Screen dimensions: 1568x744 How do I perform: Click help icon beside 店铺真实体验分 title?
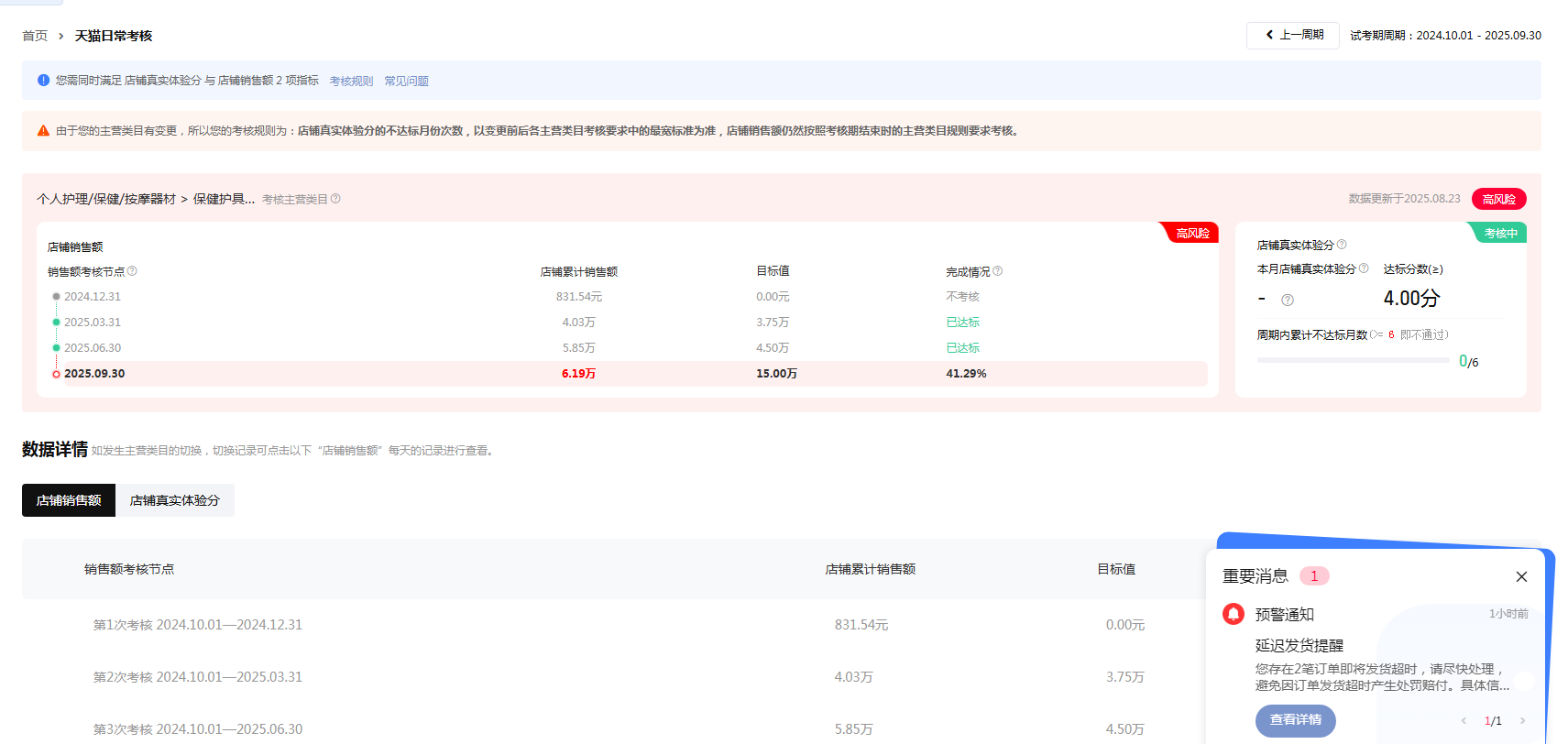[1342, 245]
